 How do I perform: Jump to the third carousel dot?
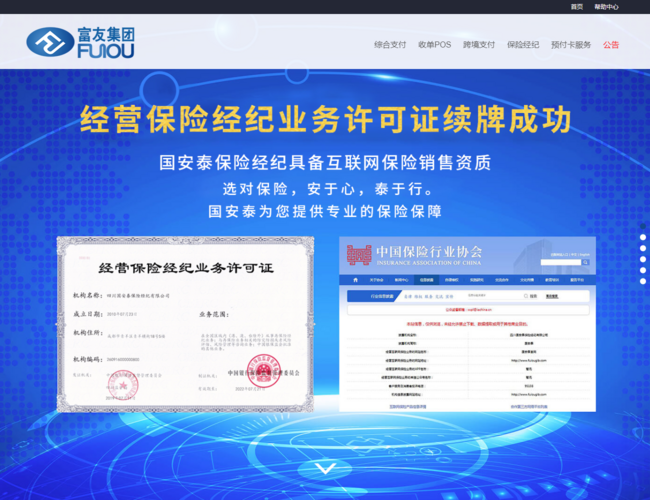tap(643, 259)
